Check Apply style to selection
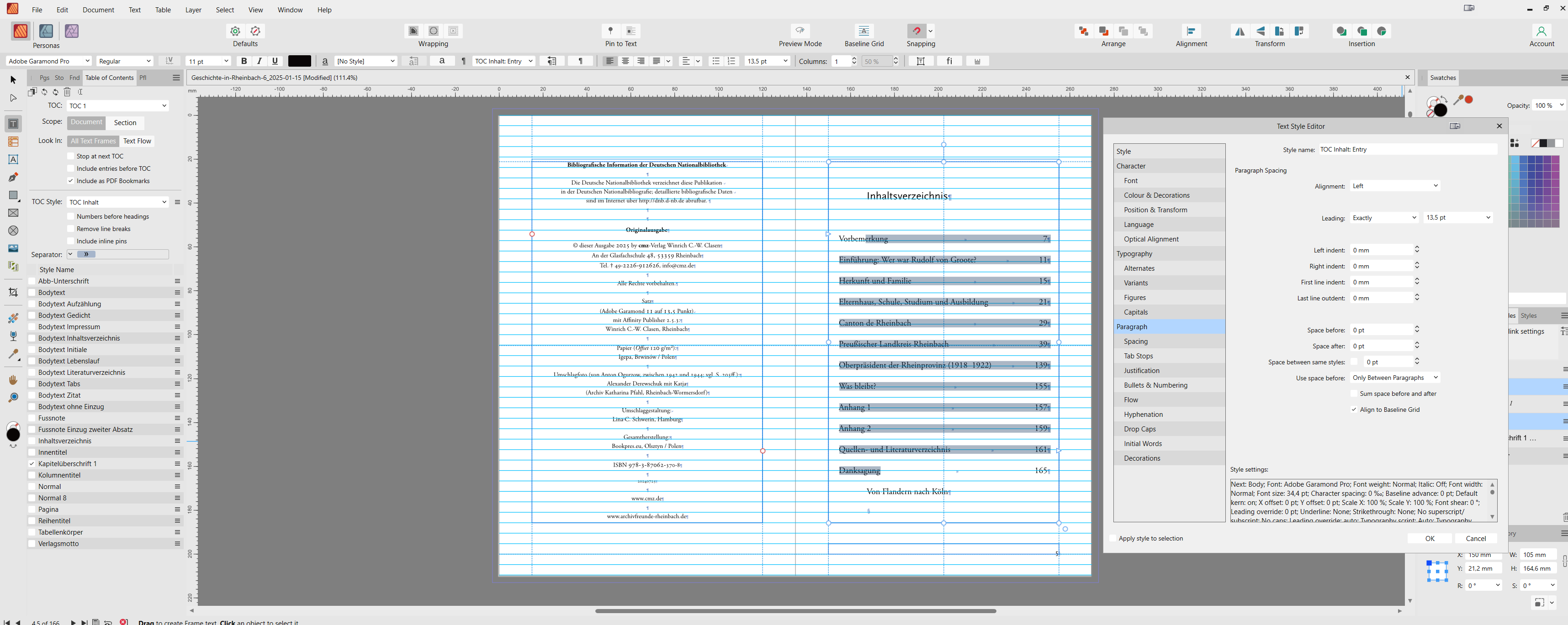The height and width of the screenshot is (625, 1568). coord(1112,538)
